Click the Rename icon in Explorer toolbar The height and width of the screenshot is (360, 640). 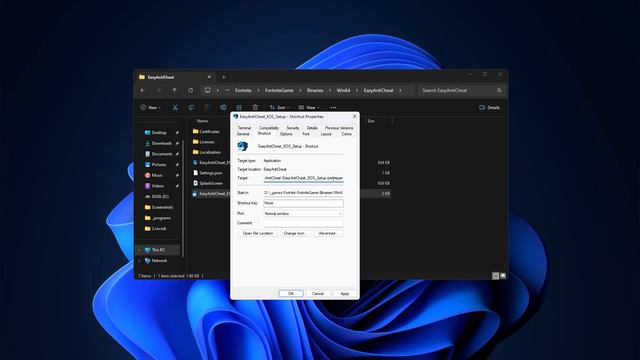click(x=223, y=108)
